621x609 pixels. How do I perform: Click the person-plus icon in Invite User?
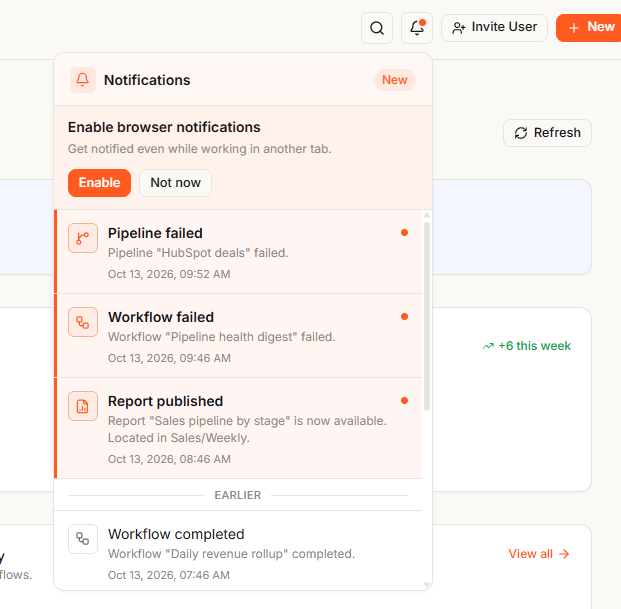459,28
